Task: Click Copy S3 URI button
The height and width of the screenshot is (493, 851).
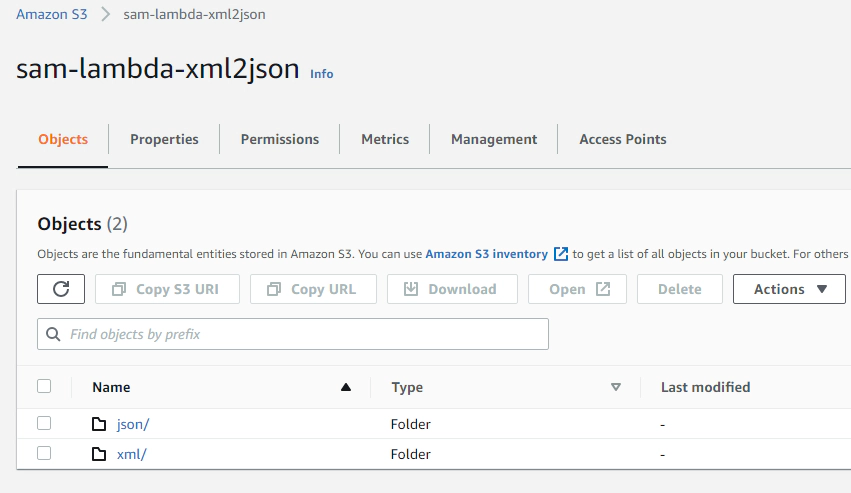Action: click(167, 289)
